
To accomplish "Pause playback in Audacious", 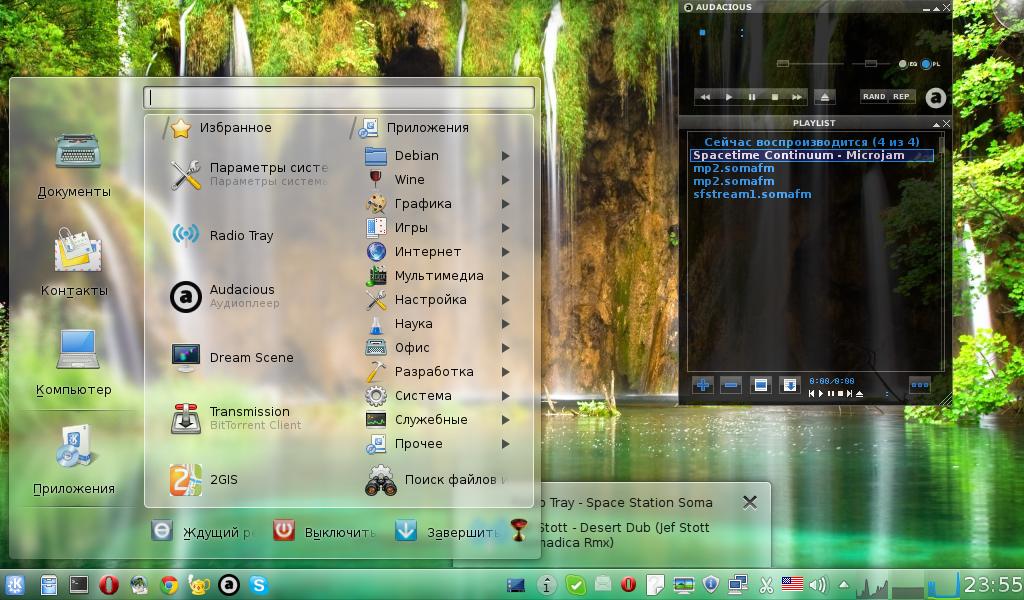I will (x=752, y=97).
